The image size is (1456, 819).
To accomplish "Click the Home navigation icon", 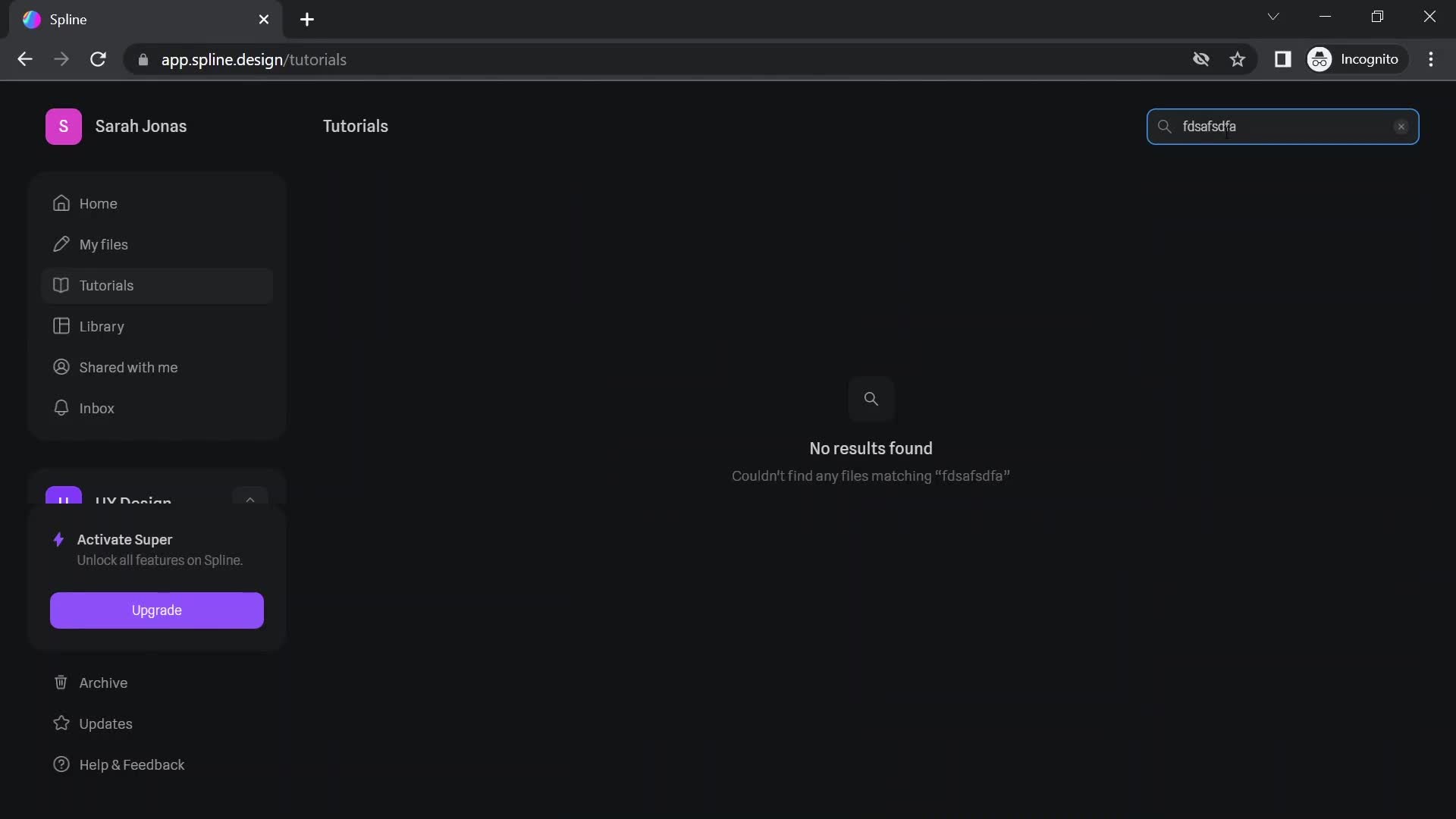I will point(59,204).
